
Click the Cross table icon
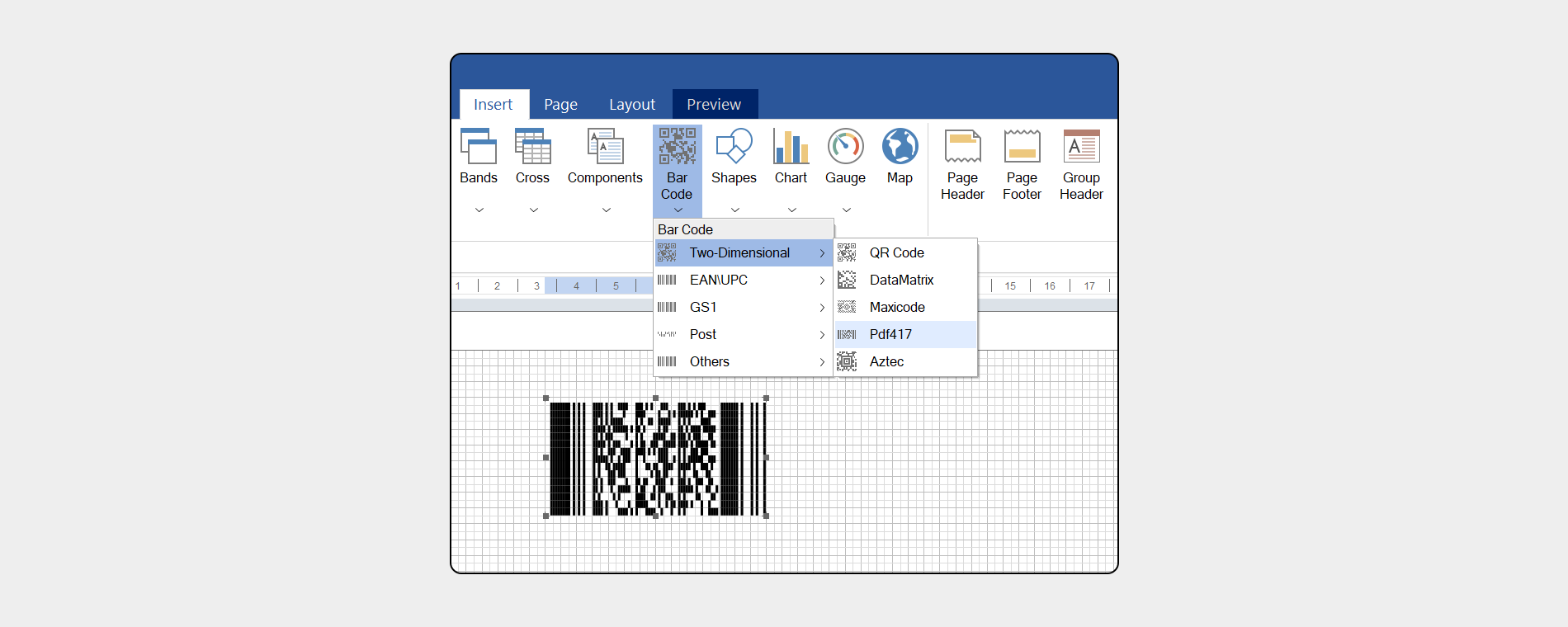pos(532,146)
